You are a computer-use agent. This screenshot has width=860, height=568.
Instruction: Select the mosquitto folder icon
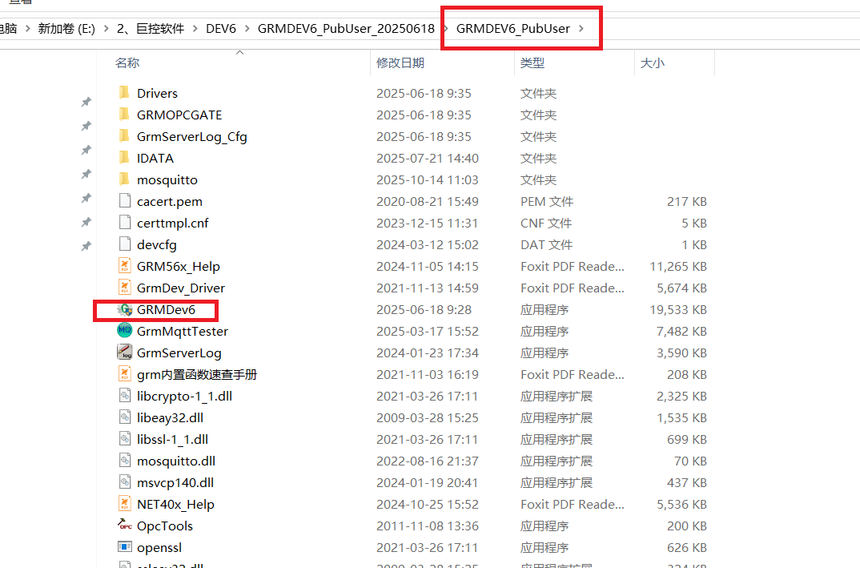(124, 180)
